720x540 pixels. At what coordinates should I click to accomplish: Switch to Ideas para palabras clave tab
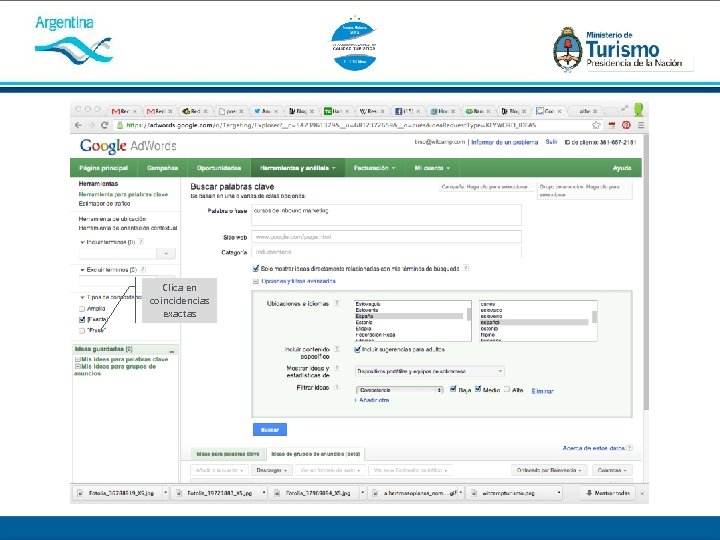(x=227, y=454)
